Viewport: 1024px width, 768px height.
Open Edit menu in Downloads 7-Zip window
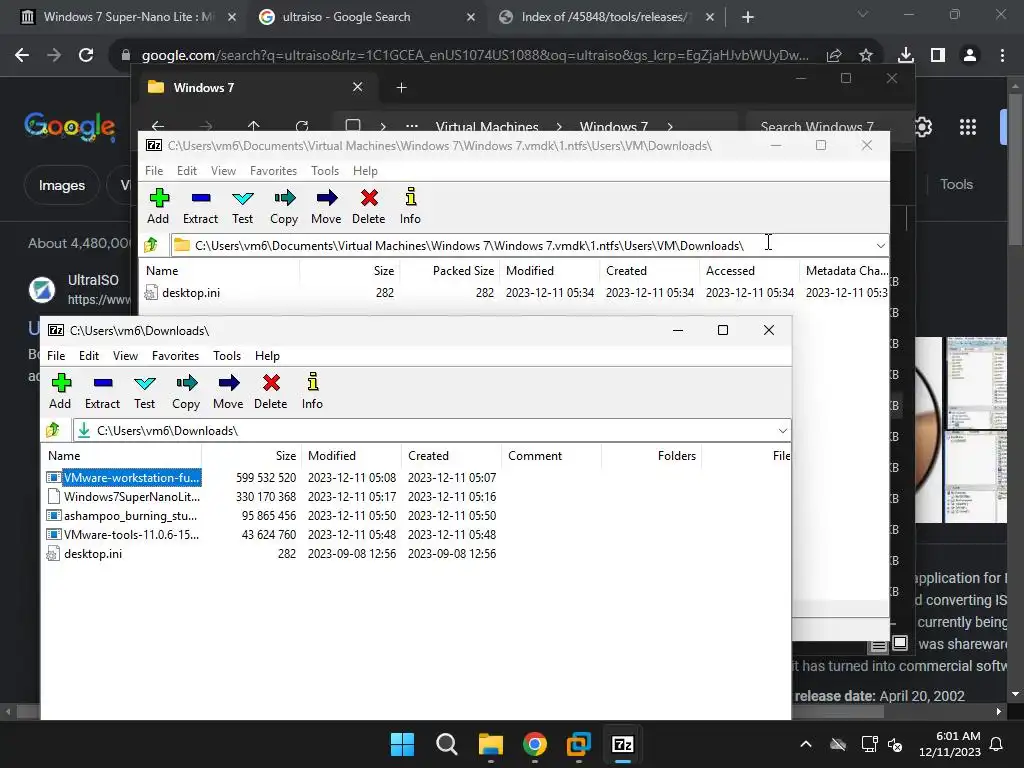pyautogui.click(x=89, y=356)
